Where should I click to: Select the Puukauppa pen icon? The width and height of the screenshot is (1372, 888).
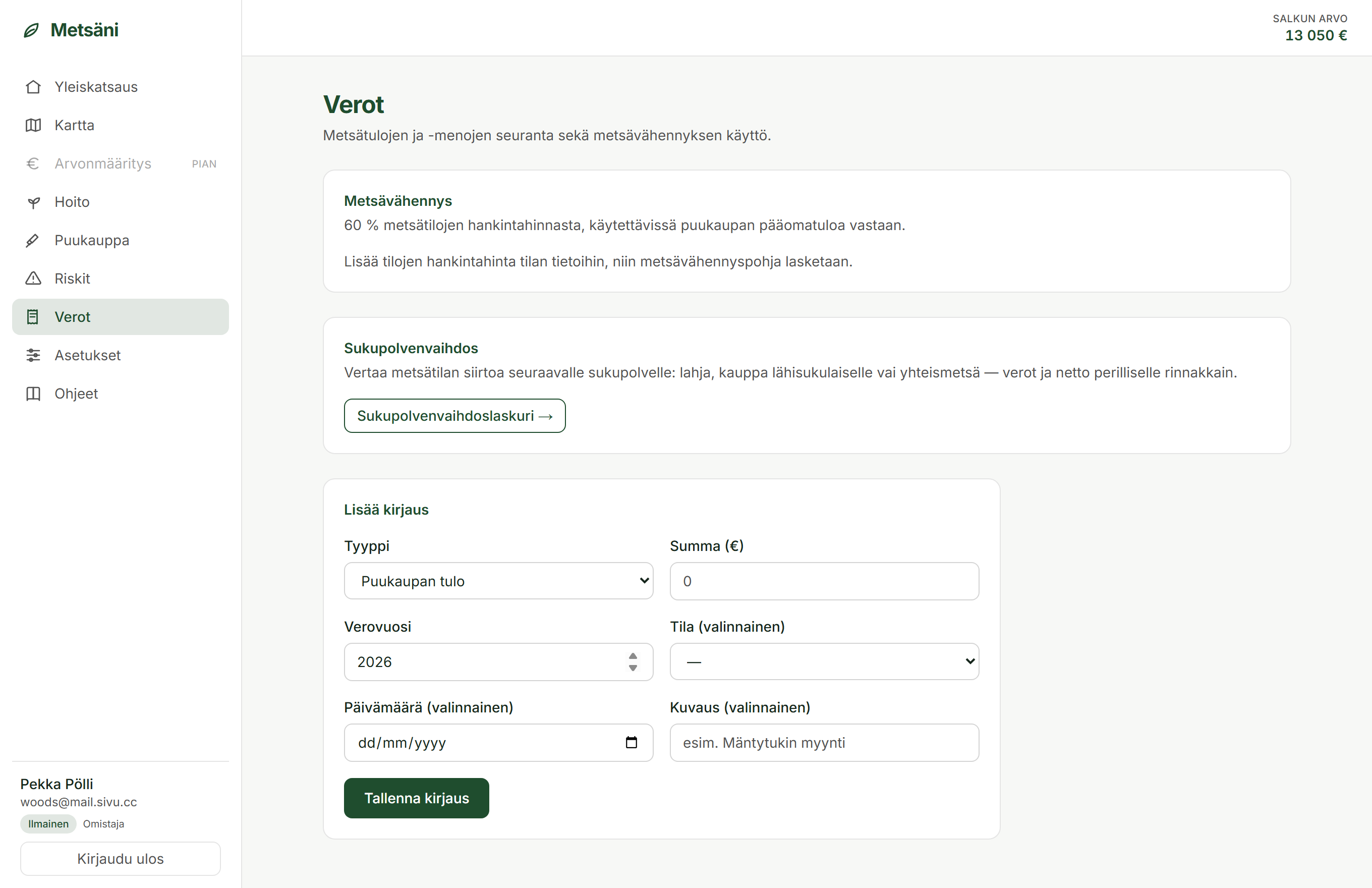(x=33, y=241)
